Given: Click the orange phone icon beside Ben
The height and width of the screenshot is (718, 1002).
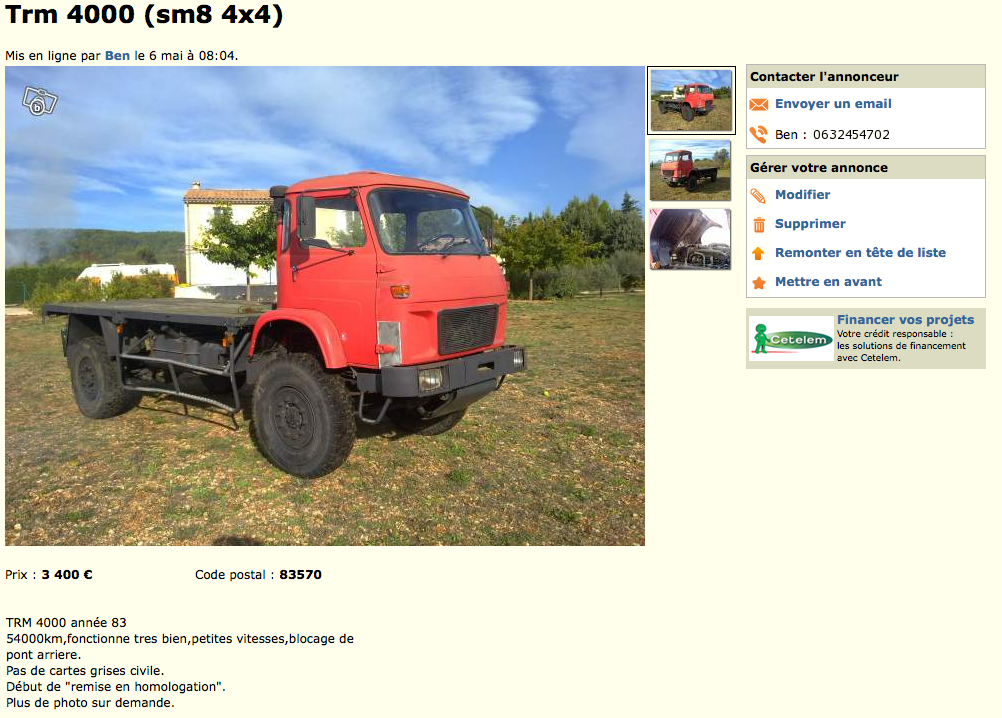Looking at the screenshot, I should click(x=759, y=134).
